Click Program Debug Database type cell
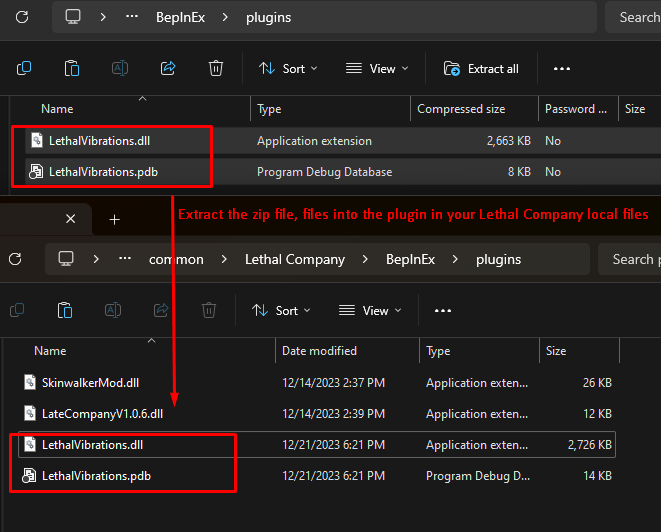The image size is (661, 532). point(325,172)
